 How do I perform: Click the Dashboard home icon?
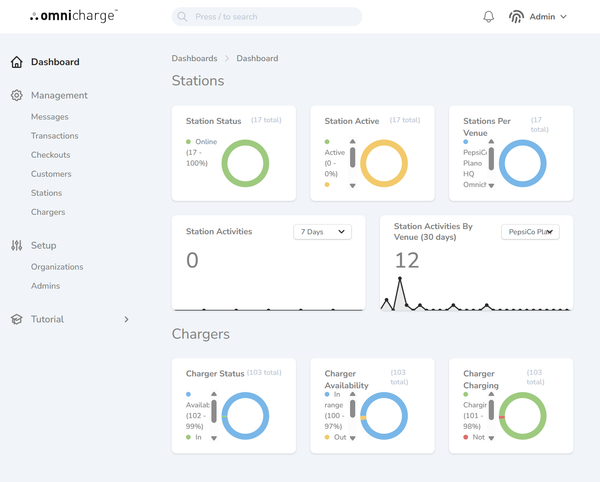point(16,62)
